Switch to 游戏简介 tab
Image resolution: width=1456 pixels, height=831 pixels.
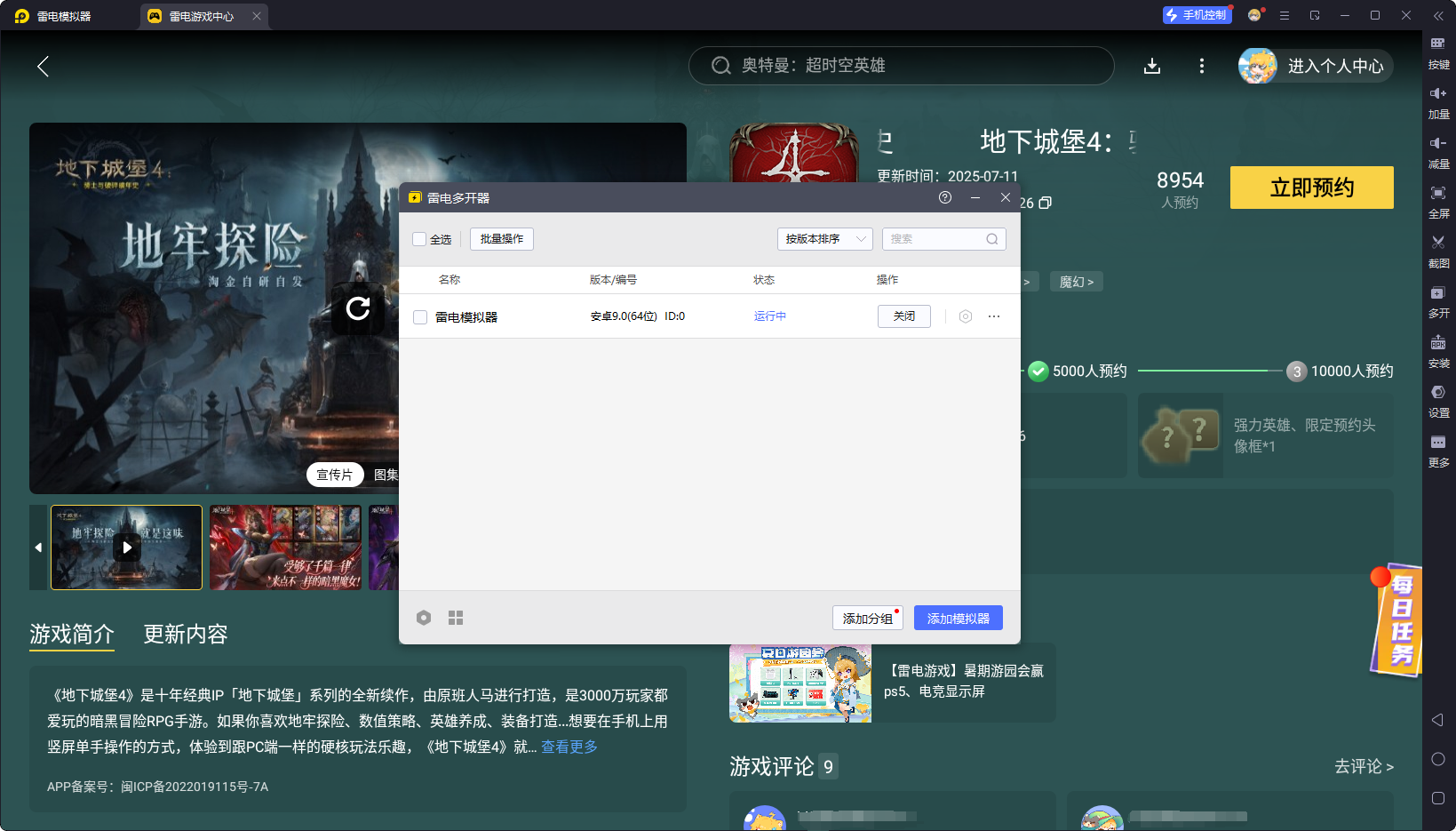(72, 634)
